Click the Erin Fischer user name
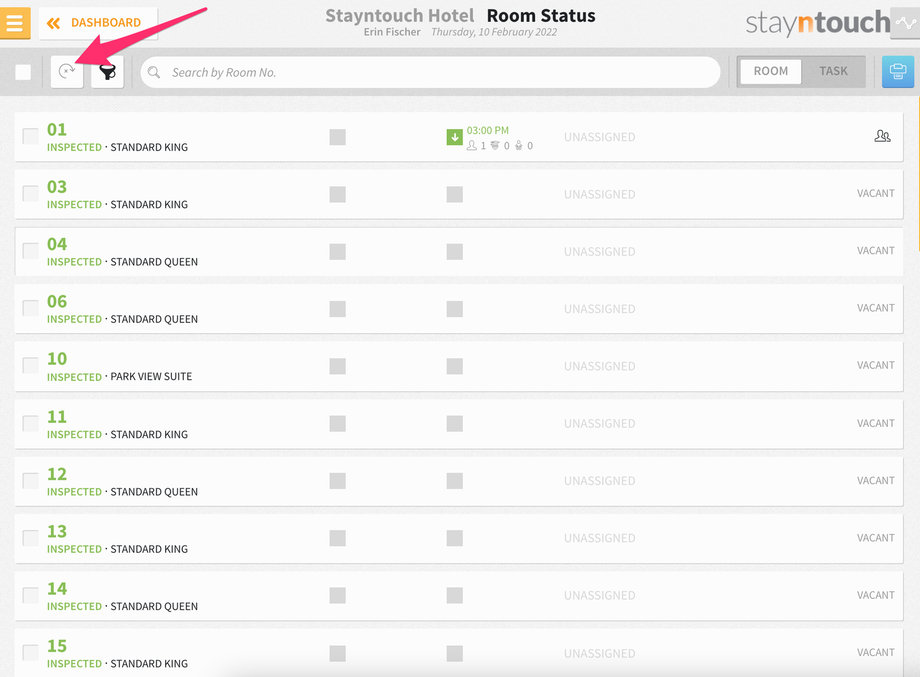The width and height of the screenshot is (920, 677). [392, 32]
